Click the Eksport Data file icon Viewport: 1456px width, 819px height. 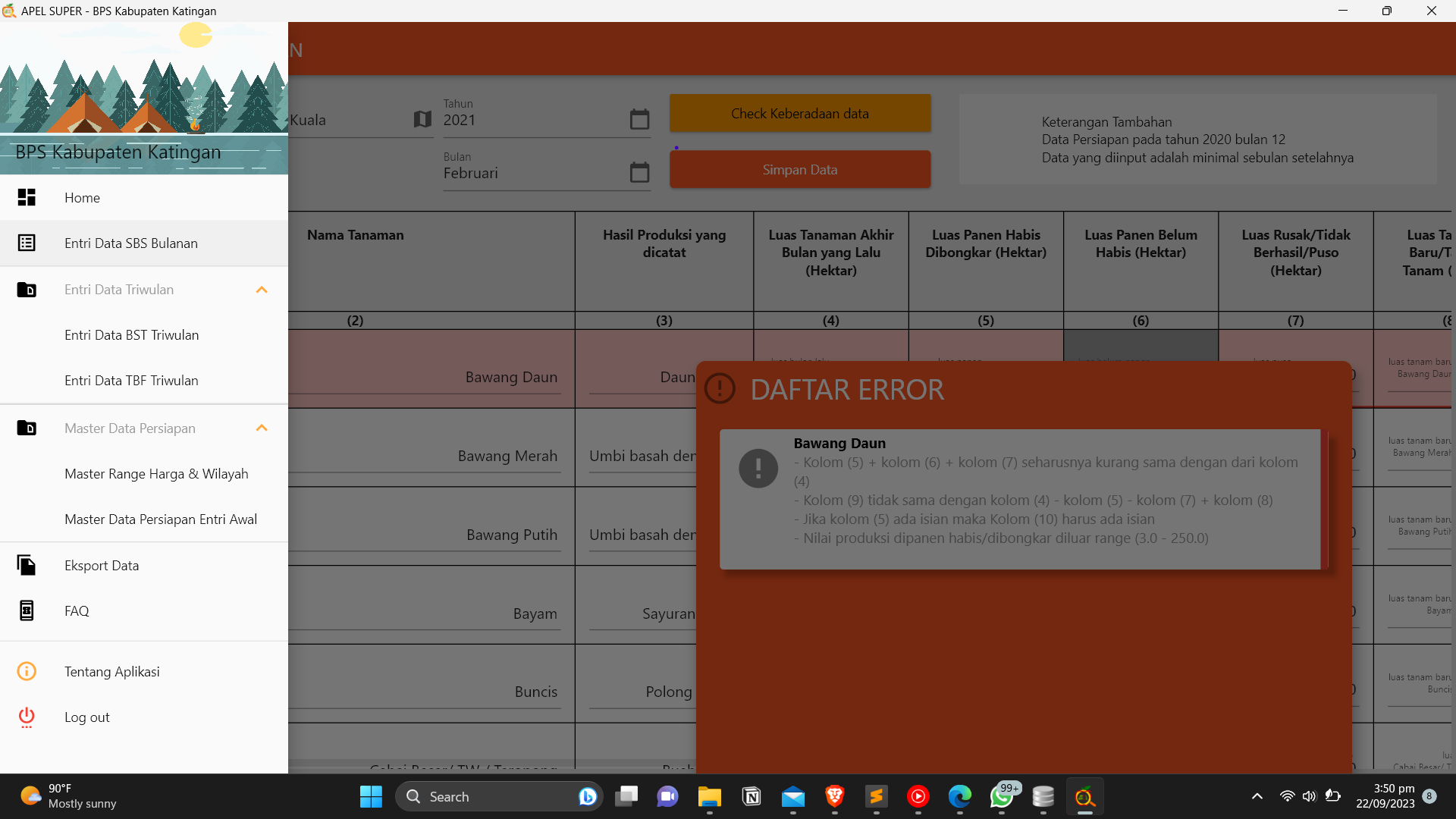point(27,566)
